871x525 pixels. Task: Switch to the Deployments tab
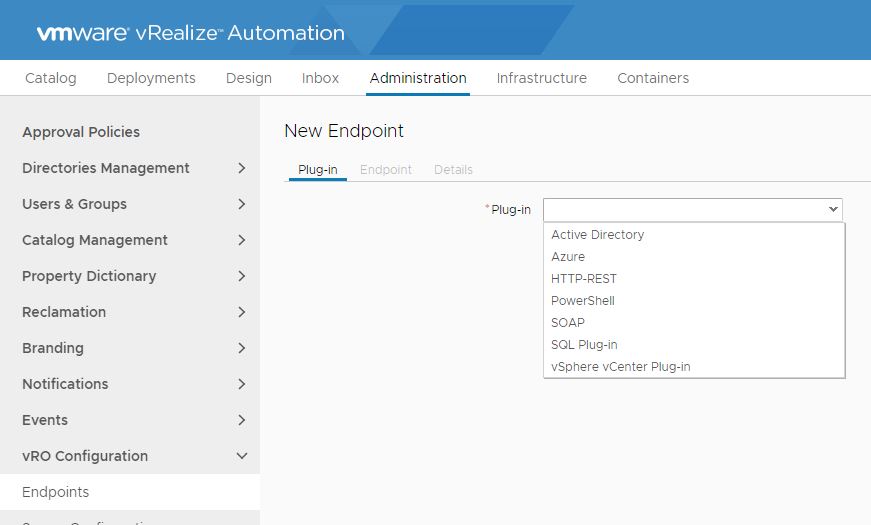coord(151,78)
